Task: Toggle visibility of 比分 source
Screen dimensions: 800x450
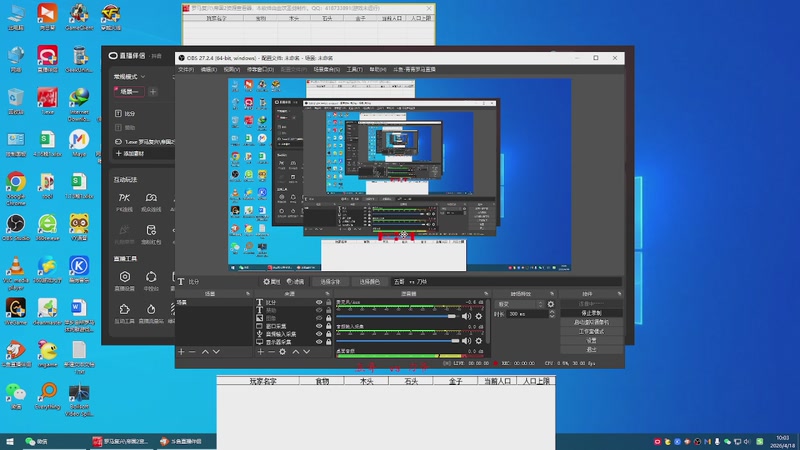Action: [319, 303]
